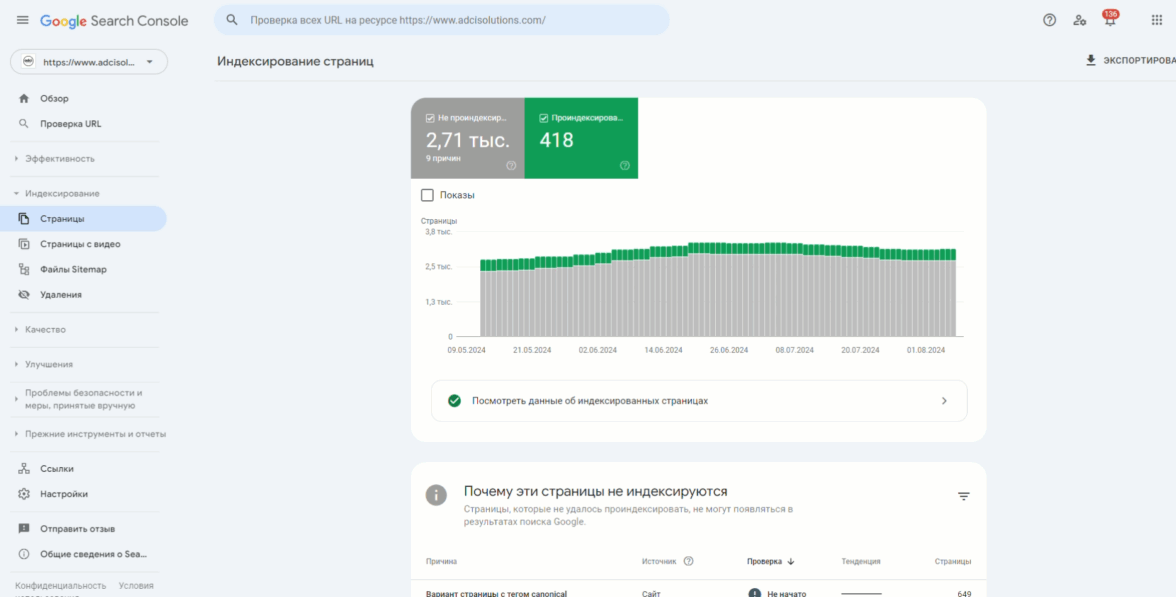Open the property selector dropdown
Image resolution: width=1176 pixels, height=597 pixels.
pos(89,62)
